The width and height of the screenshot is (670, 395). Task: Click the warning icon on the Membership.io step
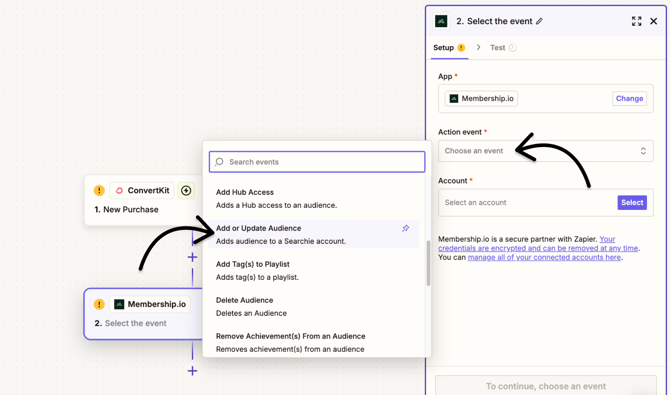(99, 304)
